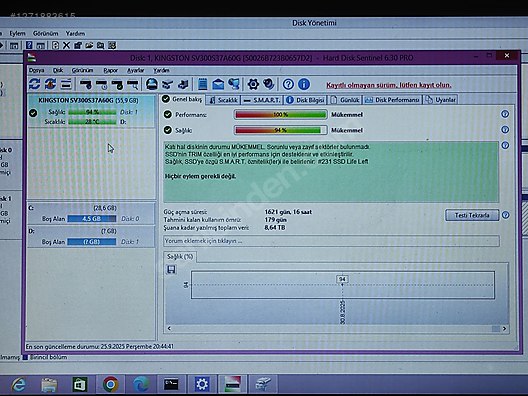528x396 pixels.
Task: Click the disk icon with magnifier
Action: tap(133, 84)
